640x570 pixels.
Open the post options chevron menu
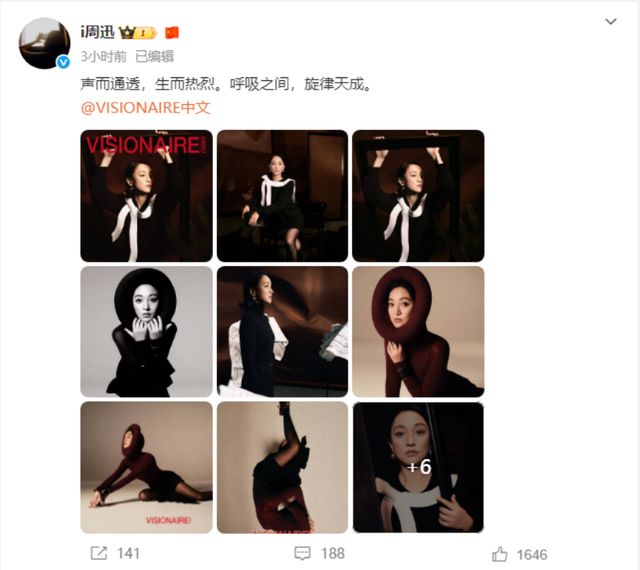click(x=611, y=21)
